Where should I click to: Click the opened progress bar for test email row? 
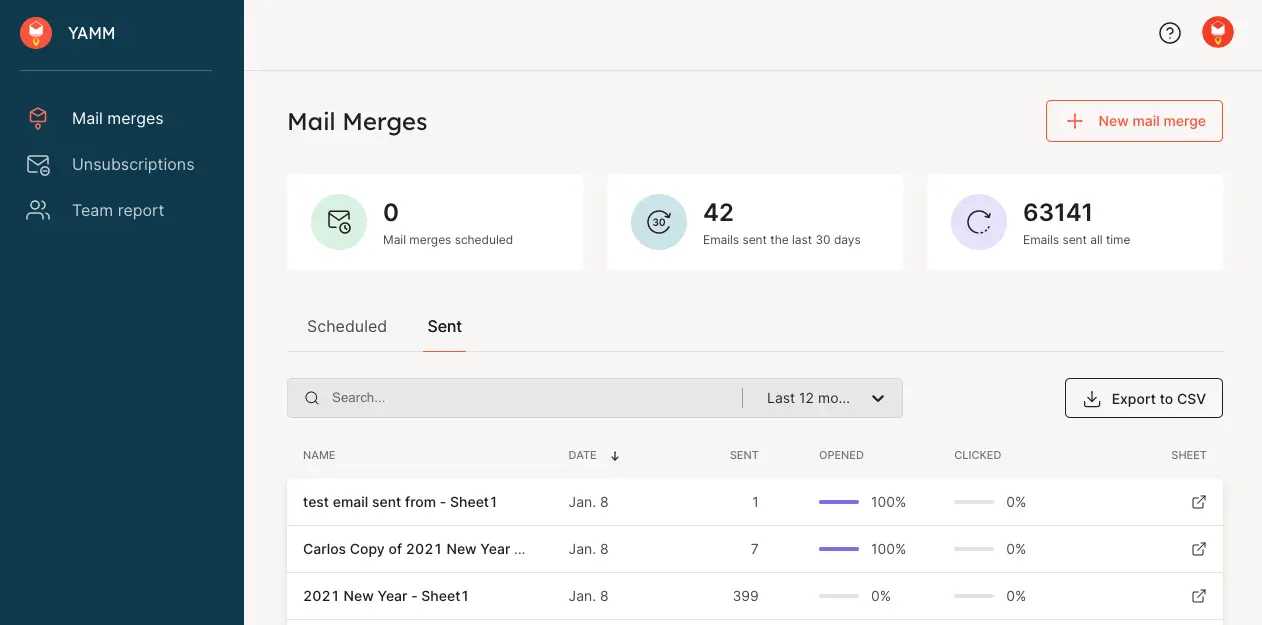coord(839,502)
